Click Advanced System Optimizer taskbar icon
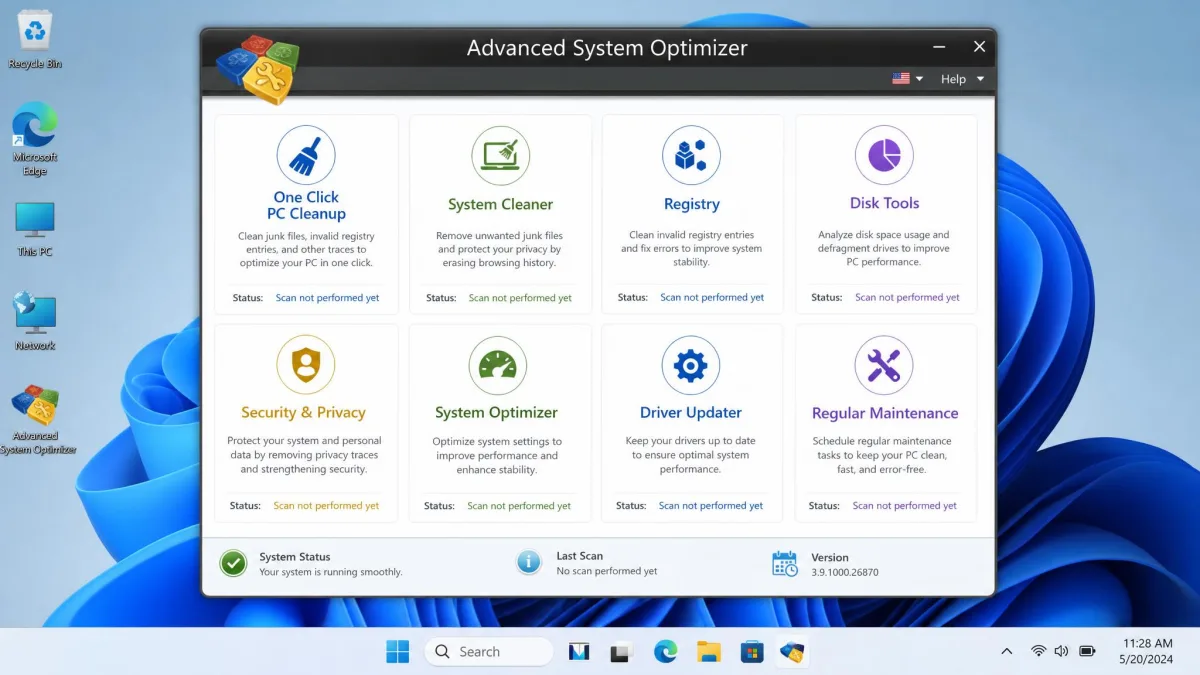The height and width of the screenshot is (675, 1200). click(793, 652)
